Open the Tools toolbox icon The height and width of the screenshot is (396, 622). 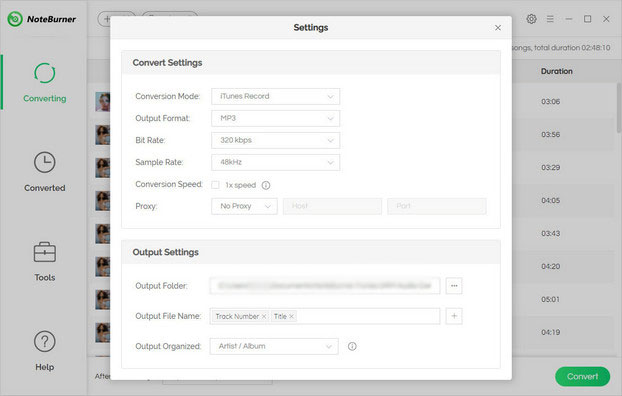(44, 252)
